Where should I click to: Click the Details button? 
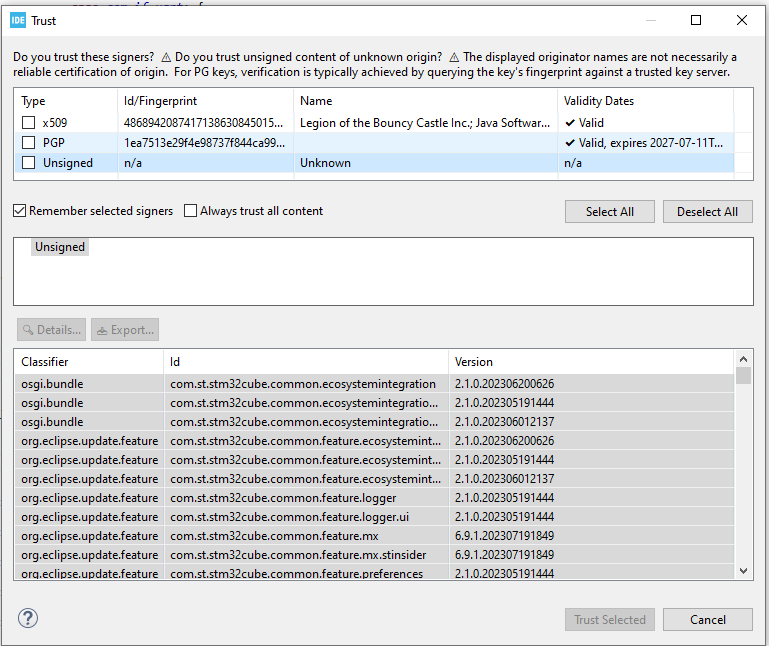(x=51, y=330)
